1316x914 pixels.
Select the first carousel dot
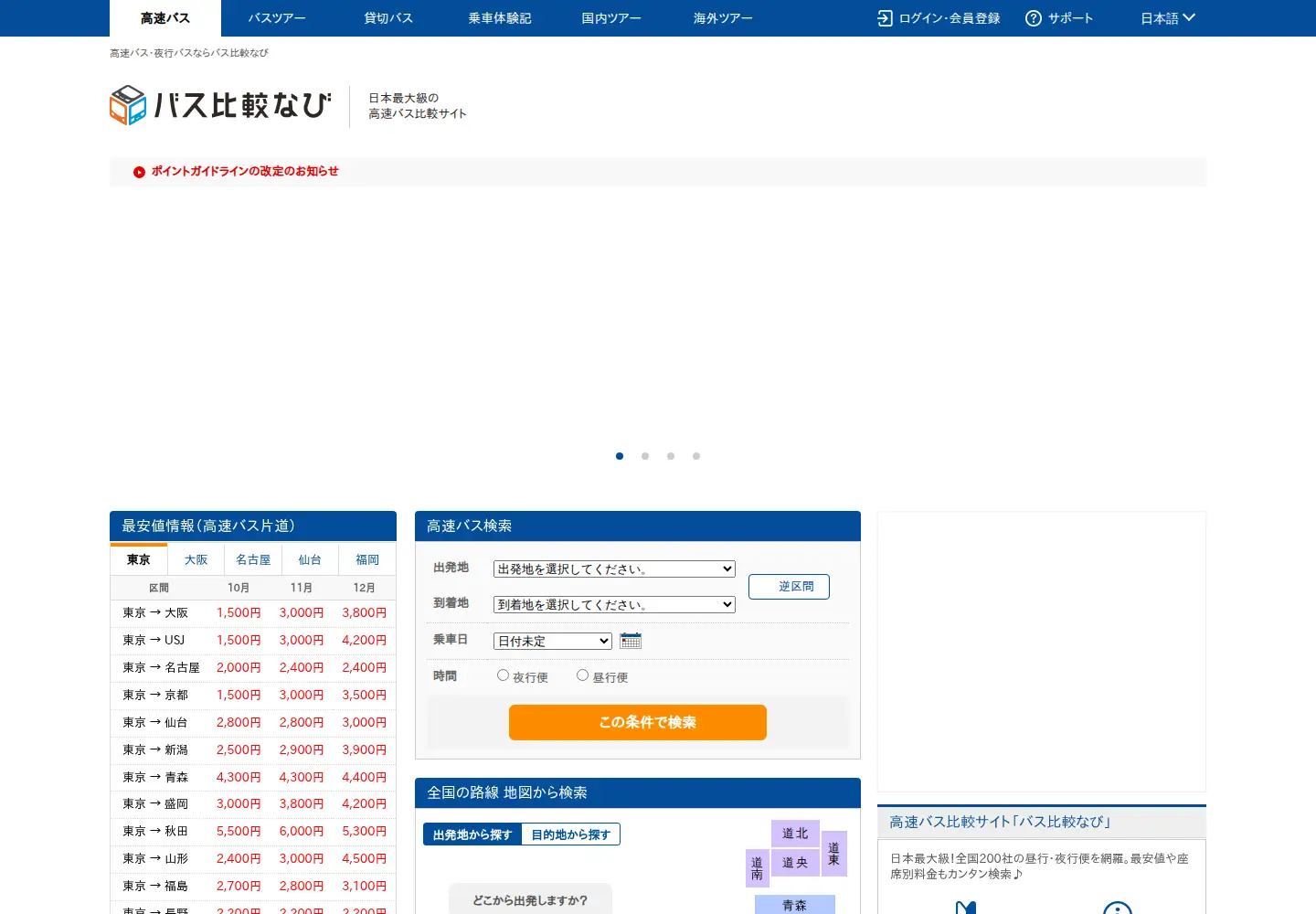click(x=620, y=456)
